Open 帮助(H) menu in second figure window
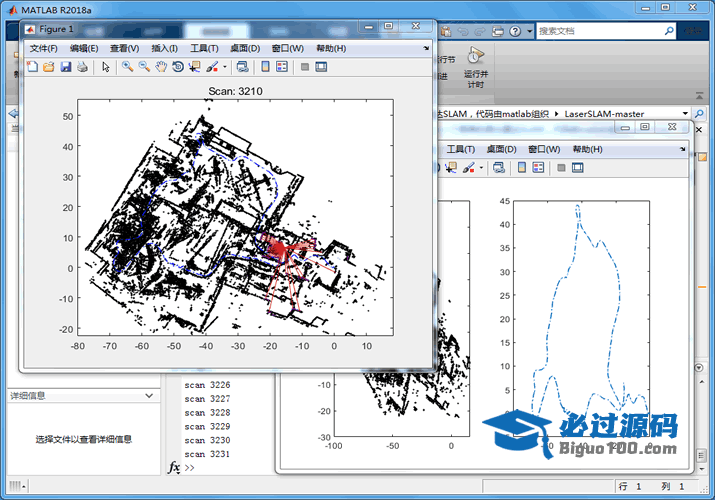The image size is (715, 500). 587,149
